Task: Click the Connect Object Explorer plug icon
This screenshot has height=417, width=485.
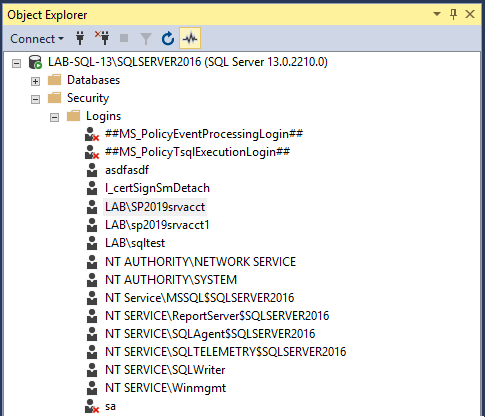Action: coord(80,38)
